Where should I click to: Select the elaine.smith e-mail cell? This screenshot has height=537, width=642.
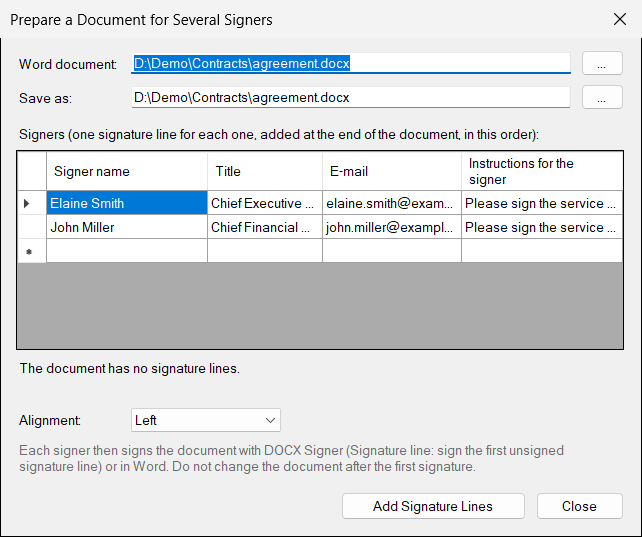[392, 203]
